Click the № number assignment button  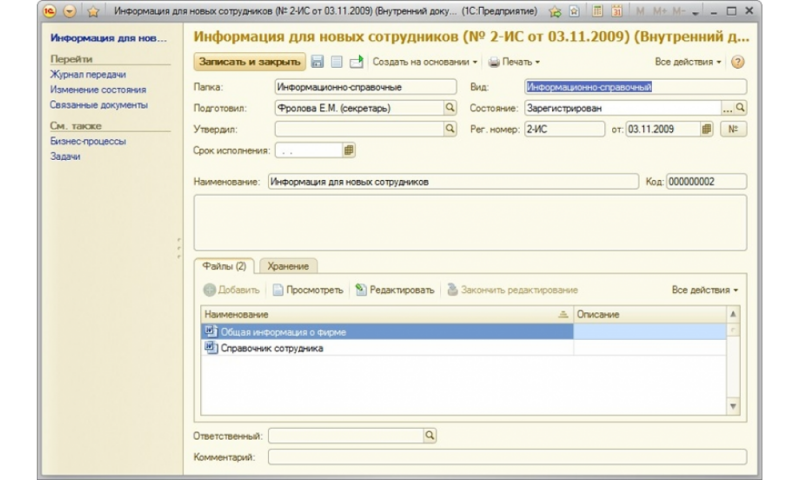[x=733, y=129]
